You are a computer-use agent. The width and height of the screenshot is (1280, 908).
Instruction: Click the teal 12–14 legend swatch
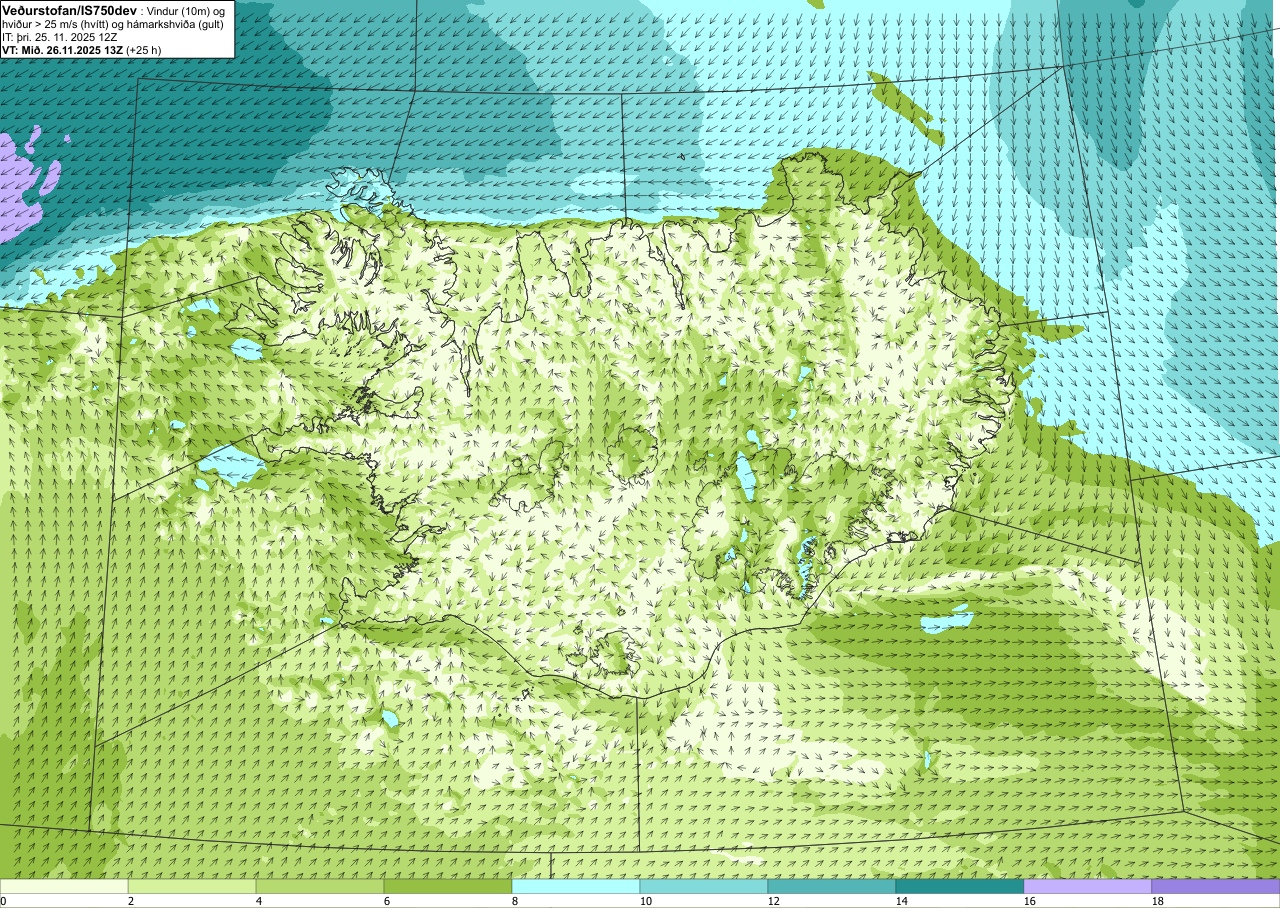point(832,886)
